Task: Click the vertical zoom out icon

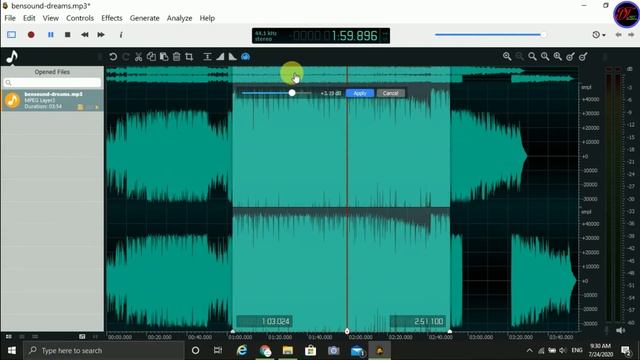Action: pyautogui.click(x=583, y=57)
